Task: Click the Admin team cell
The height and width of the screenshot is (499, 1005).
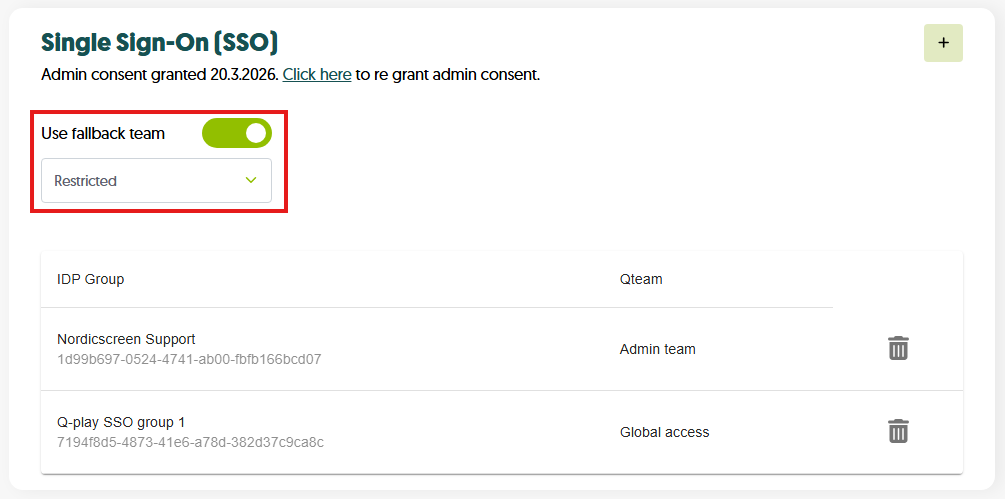Action: pyautogui.click(x=657, y=349)
